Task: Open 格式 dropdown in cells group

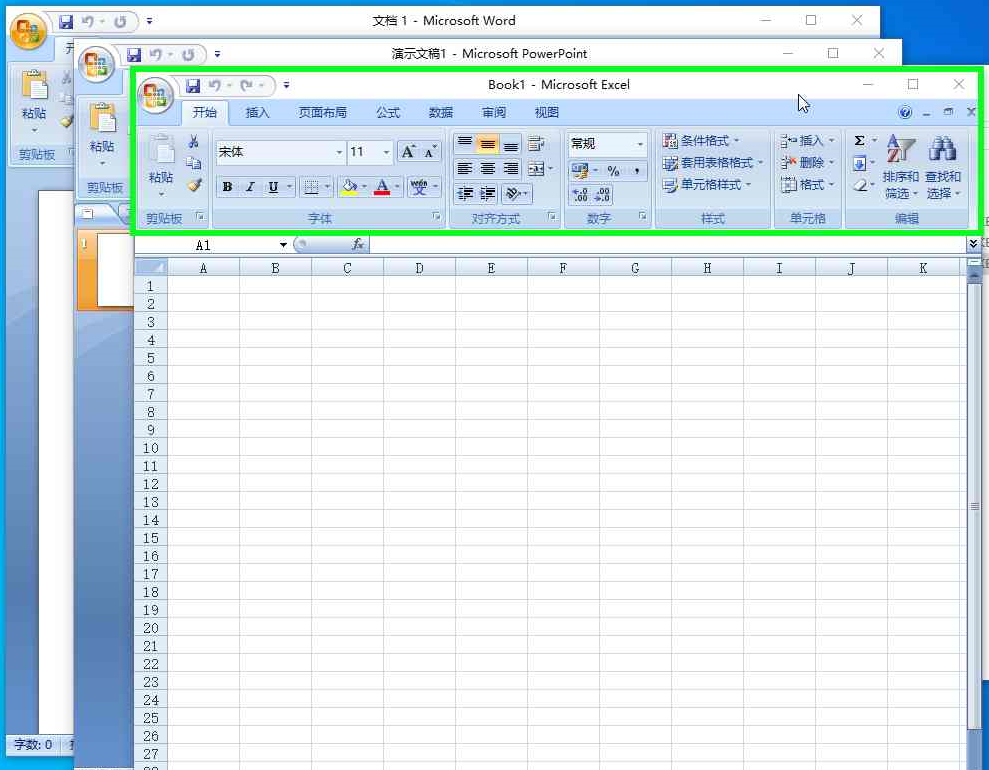Action: 807,185
